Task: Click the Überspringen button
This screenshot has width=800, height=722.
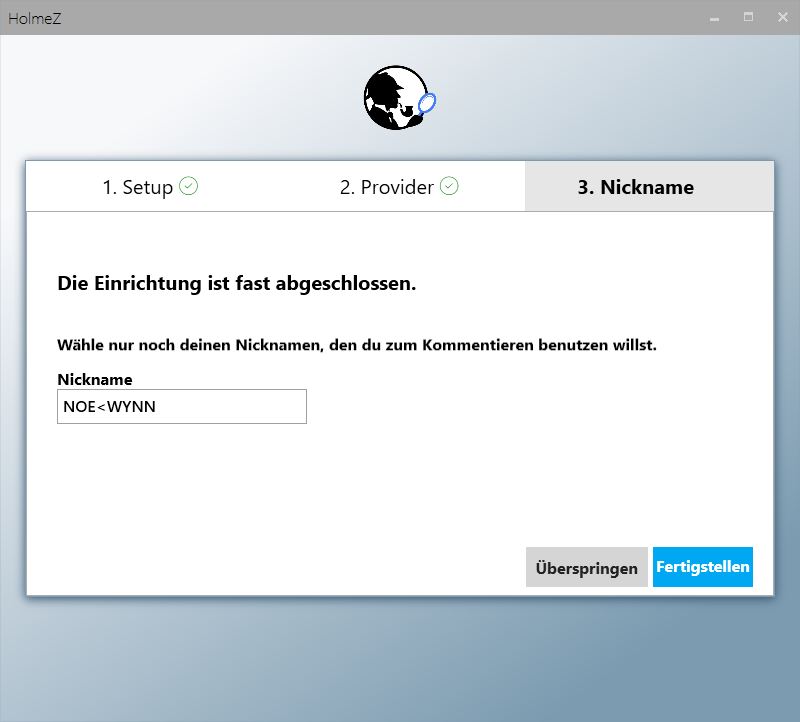Action: click(x=587, y=567)
